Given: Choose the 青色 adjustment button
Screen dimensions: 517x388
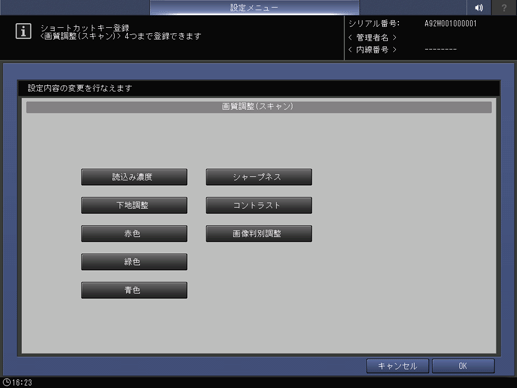Looking at the screenshot, I should [x=134, y=290].
